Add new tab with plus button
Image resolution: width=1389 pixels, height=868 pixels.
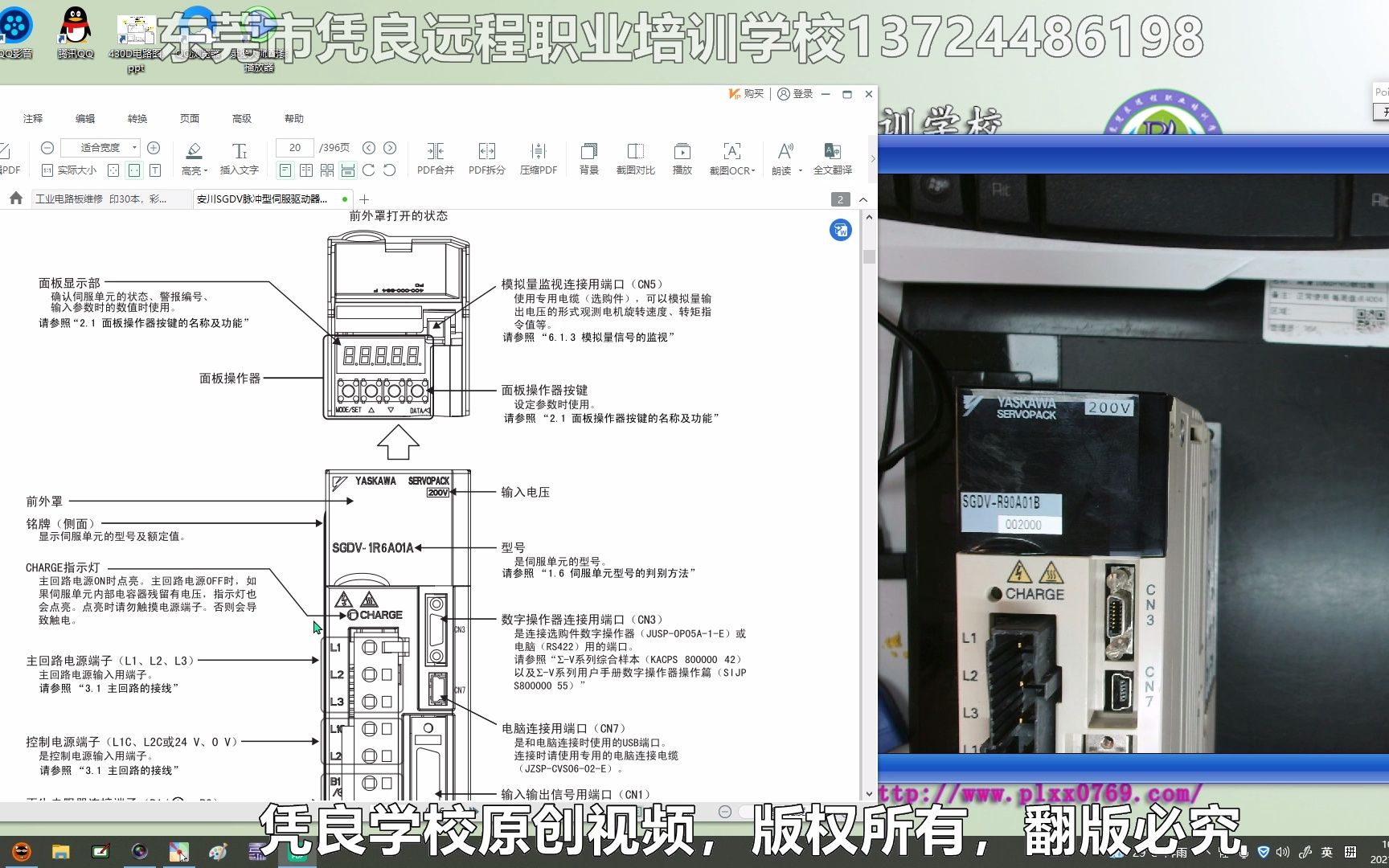pyautogui.click(x=364, y=199)
